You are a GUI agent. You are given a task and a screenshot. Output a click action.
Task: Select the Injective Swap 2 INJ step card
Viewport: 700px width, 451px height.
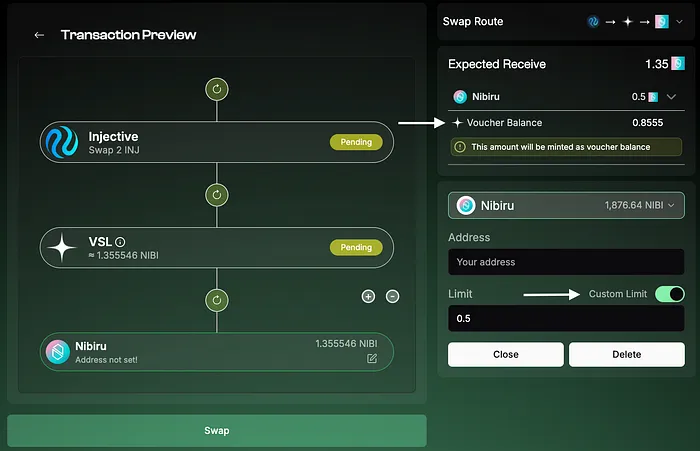pos(217,142)
